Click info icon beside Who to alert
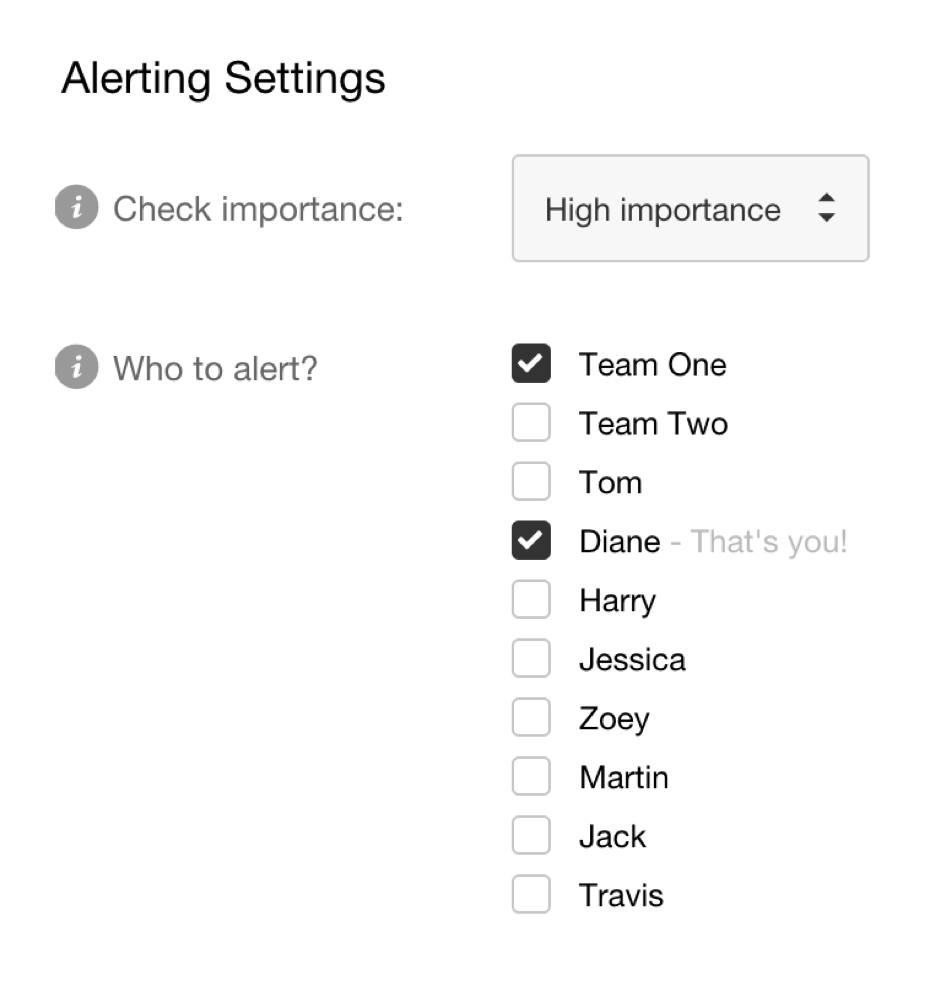The image size is (930, 994). 77,368
